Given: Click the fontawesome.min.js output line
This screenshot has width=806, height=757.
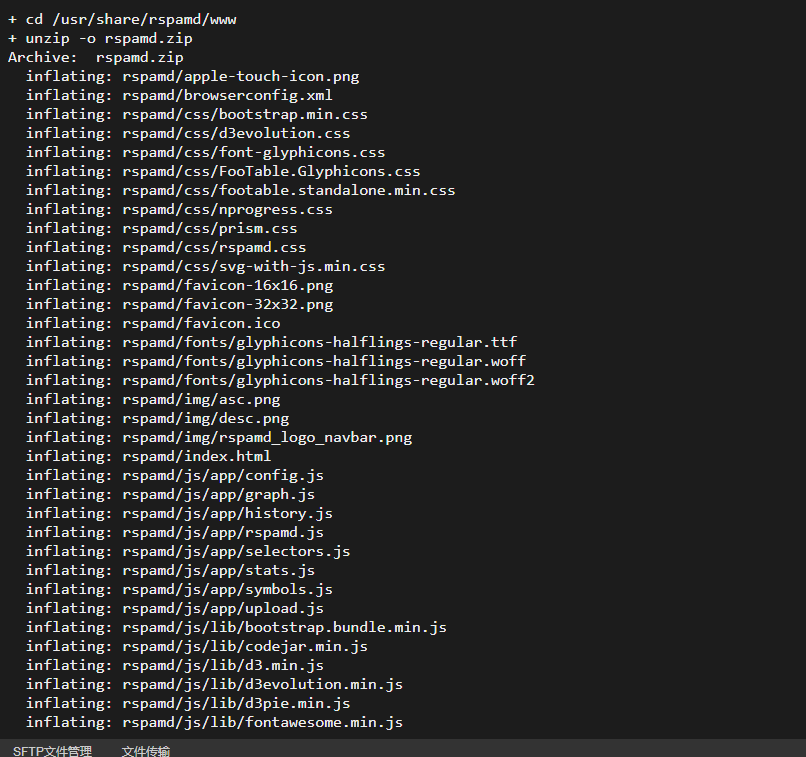Looking at the screenshot, I should [214, 723].
